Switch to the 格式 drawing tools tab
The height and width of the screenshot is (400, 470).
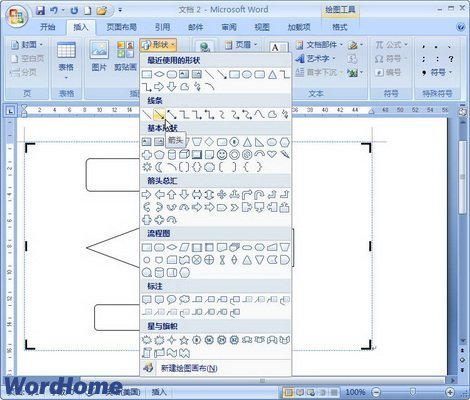click(x=340, y=27)
